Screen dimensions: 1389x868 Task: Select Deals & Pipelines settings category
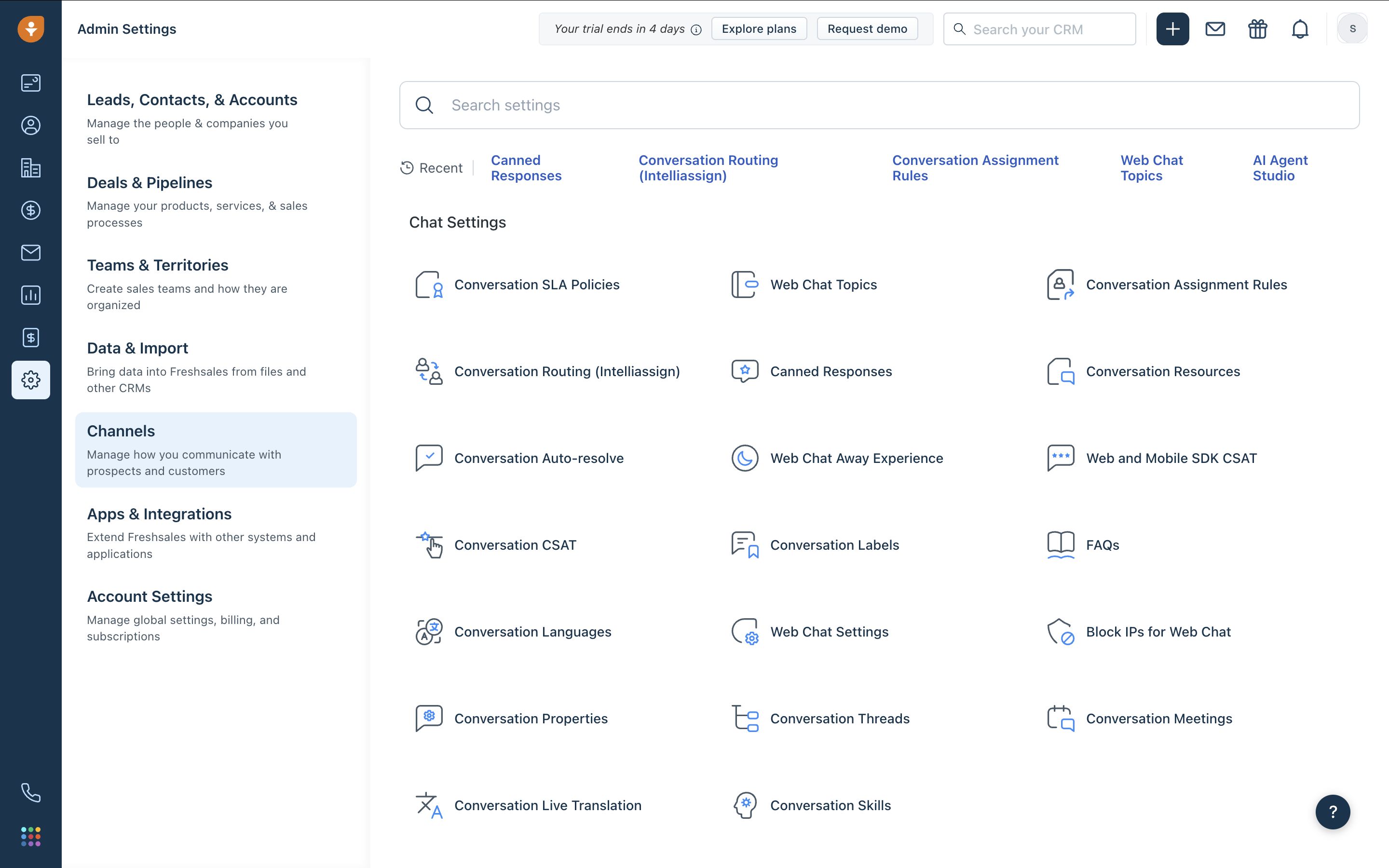216,202
